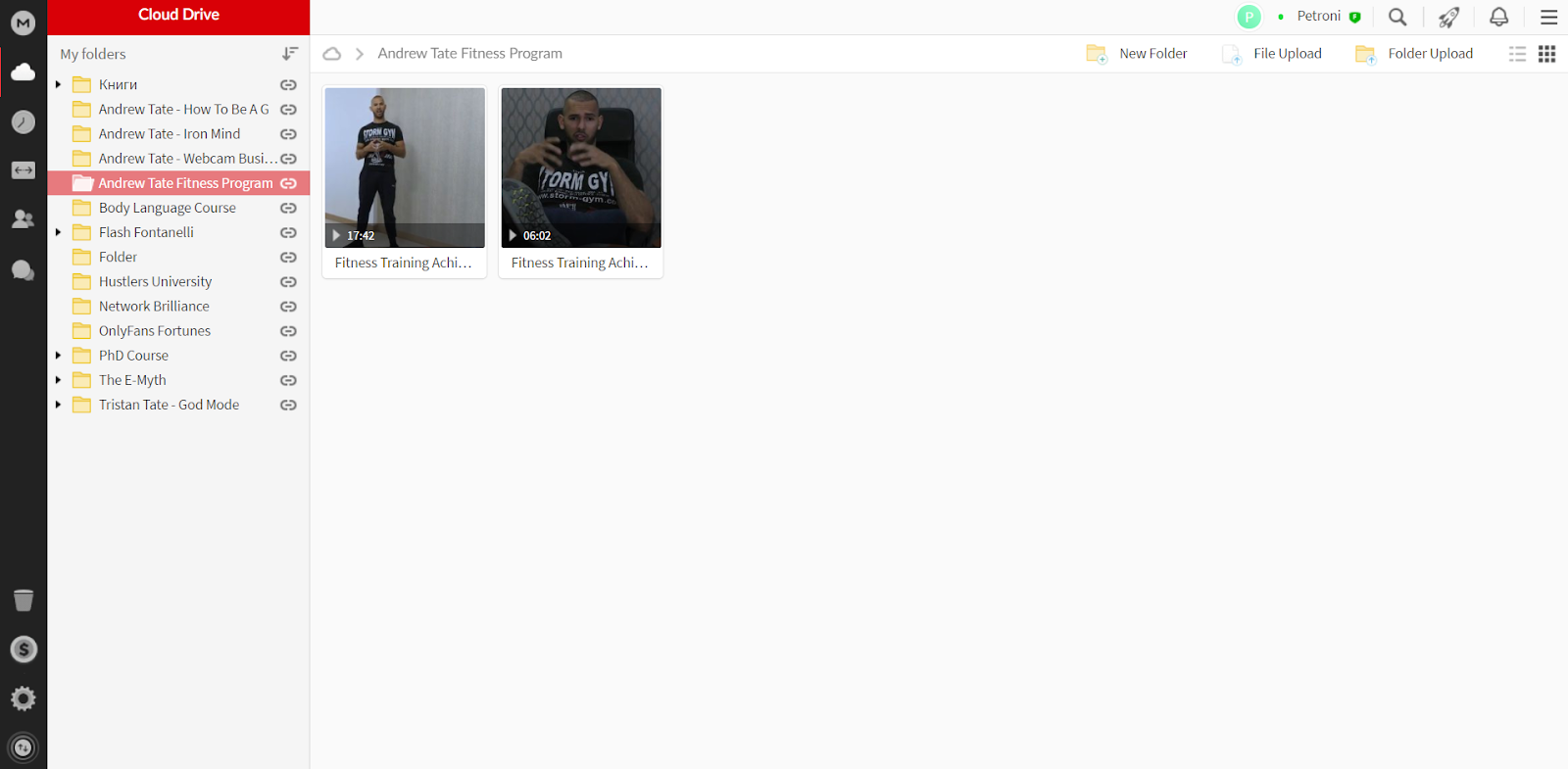Expand The E-Myth folder arrow
The width and height of the screenshot is (1568, 769).
coord(59,380)
